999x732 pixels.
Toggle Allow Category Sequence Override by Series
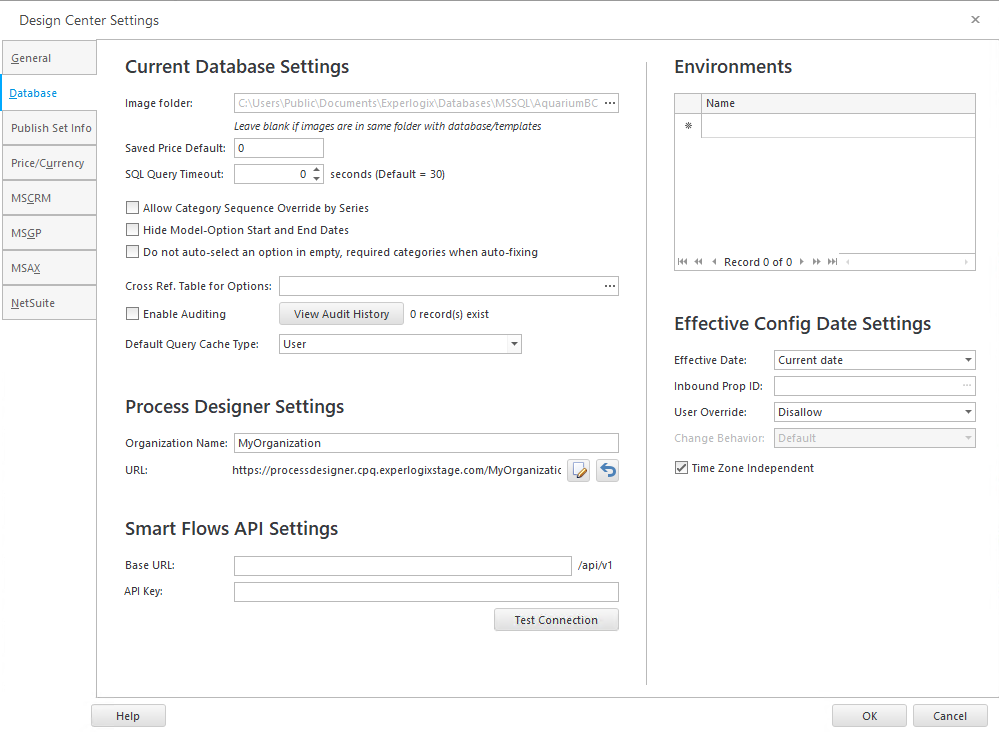pyautogui.click(x=133, y=208)
